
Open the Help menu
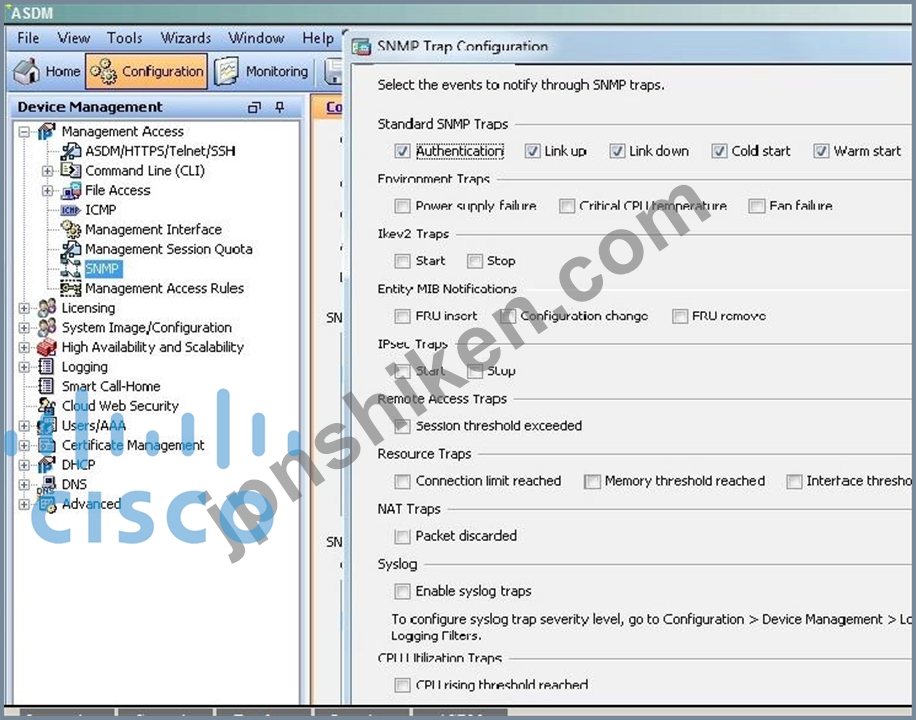(318, 38)
